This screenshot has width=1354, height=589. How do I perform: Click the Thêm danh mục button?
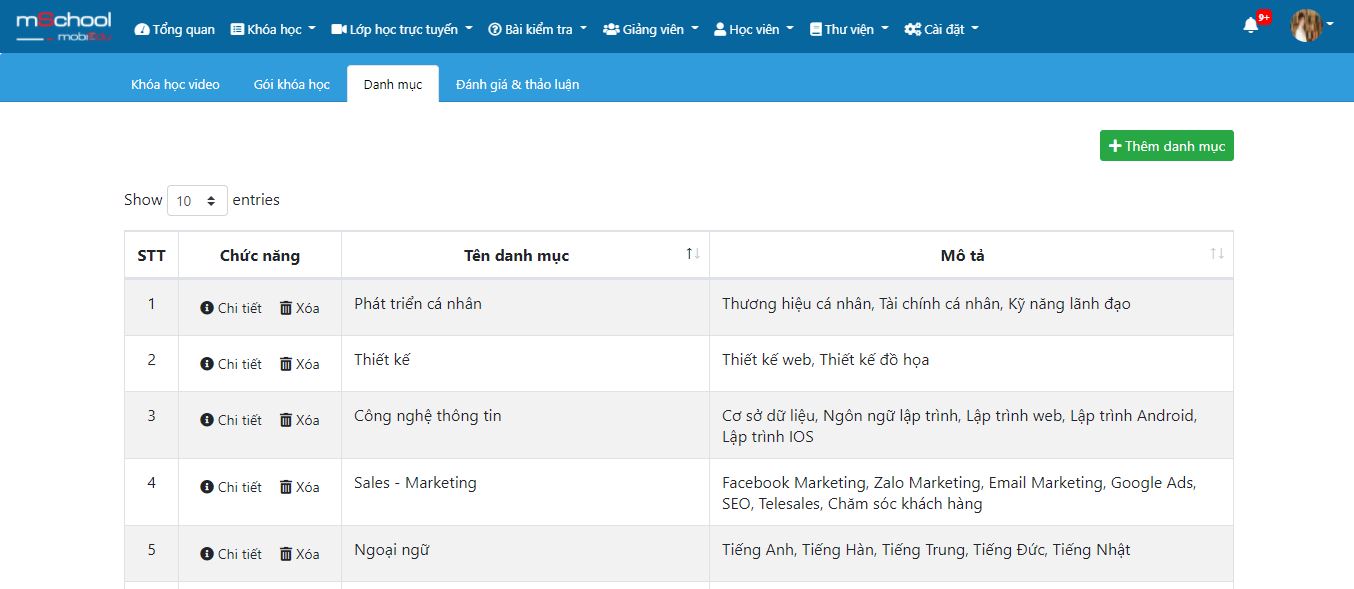pyautogui.click(x=1167, y=146)
